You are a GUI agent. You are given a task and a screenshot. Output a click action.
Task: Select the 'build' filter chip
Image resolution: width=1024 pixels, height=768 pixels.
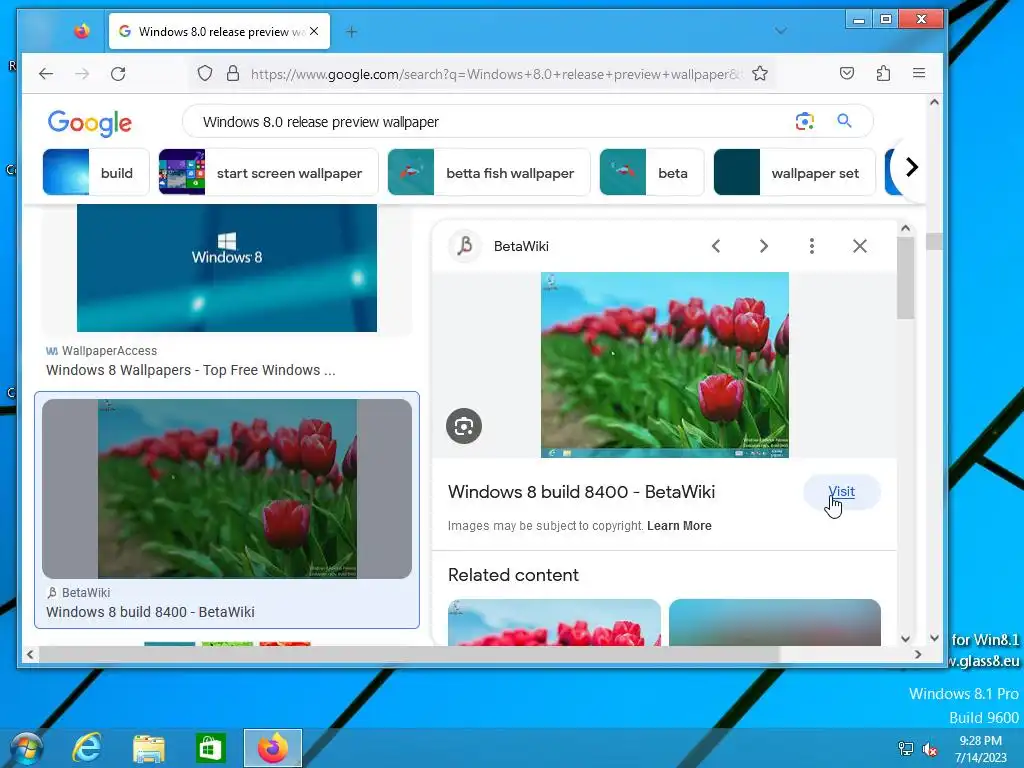coord(96,172)
